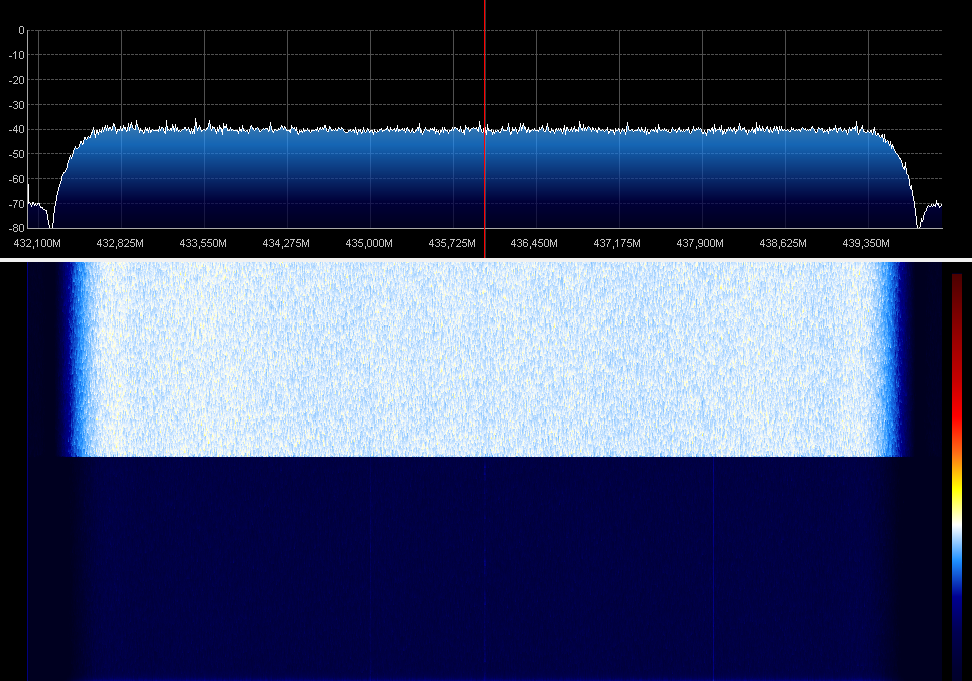Click the 434,275M frequency label

pyautogui.click(x=286, y=244)
